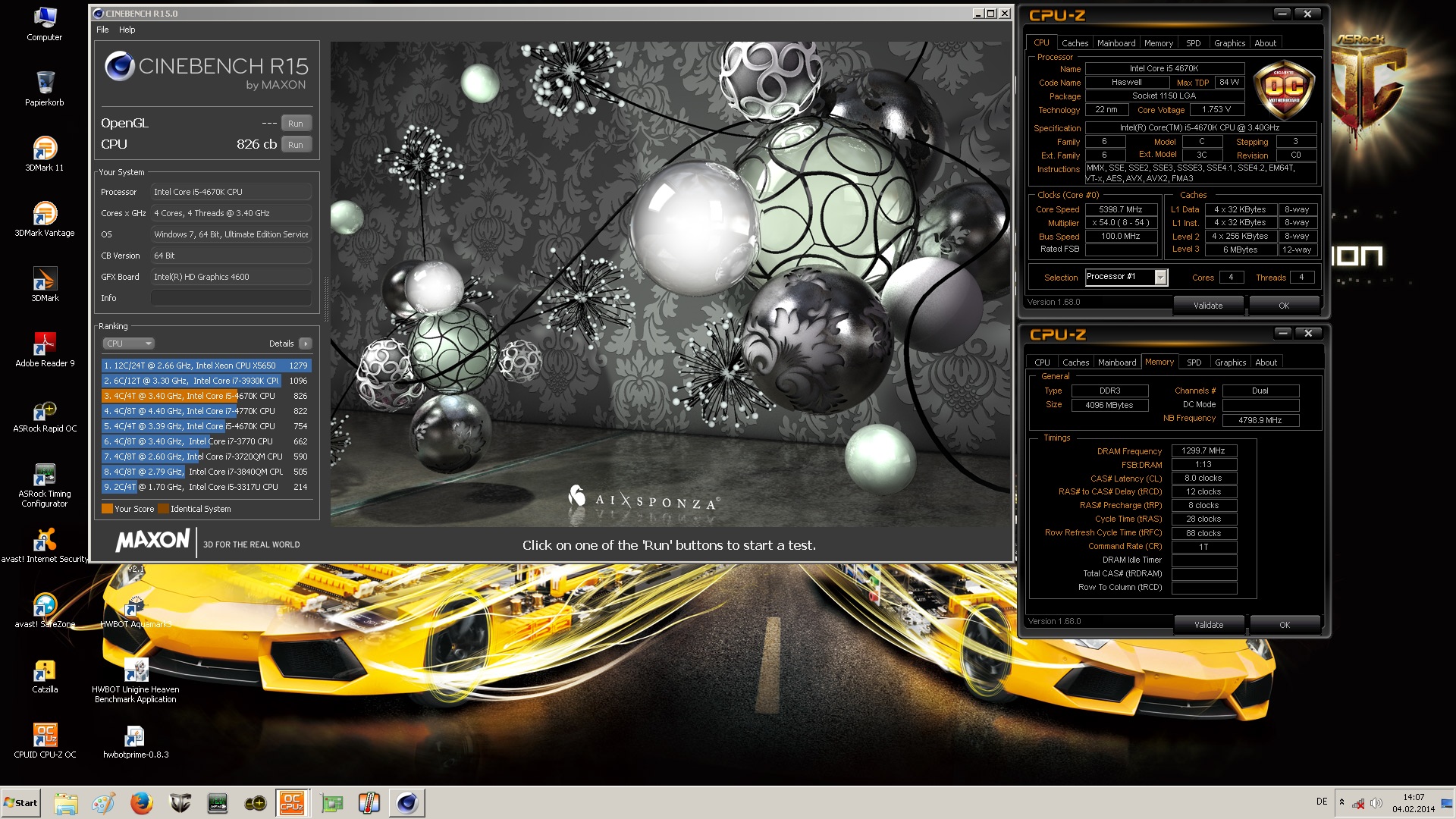1456x819 pixels.
Task: Click the empty Info field
Action: coord(231,298)
